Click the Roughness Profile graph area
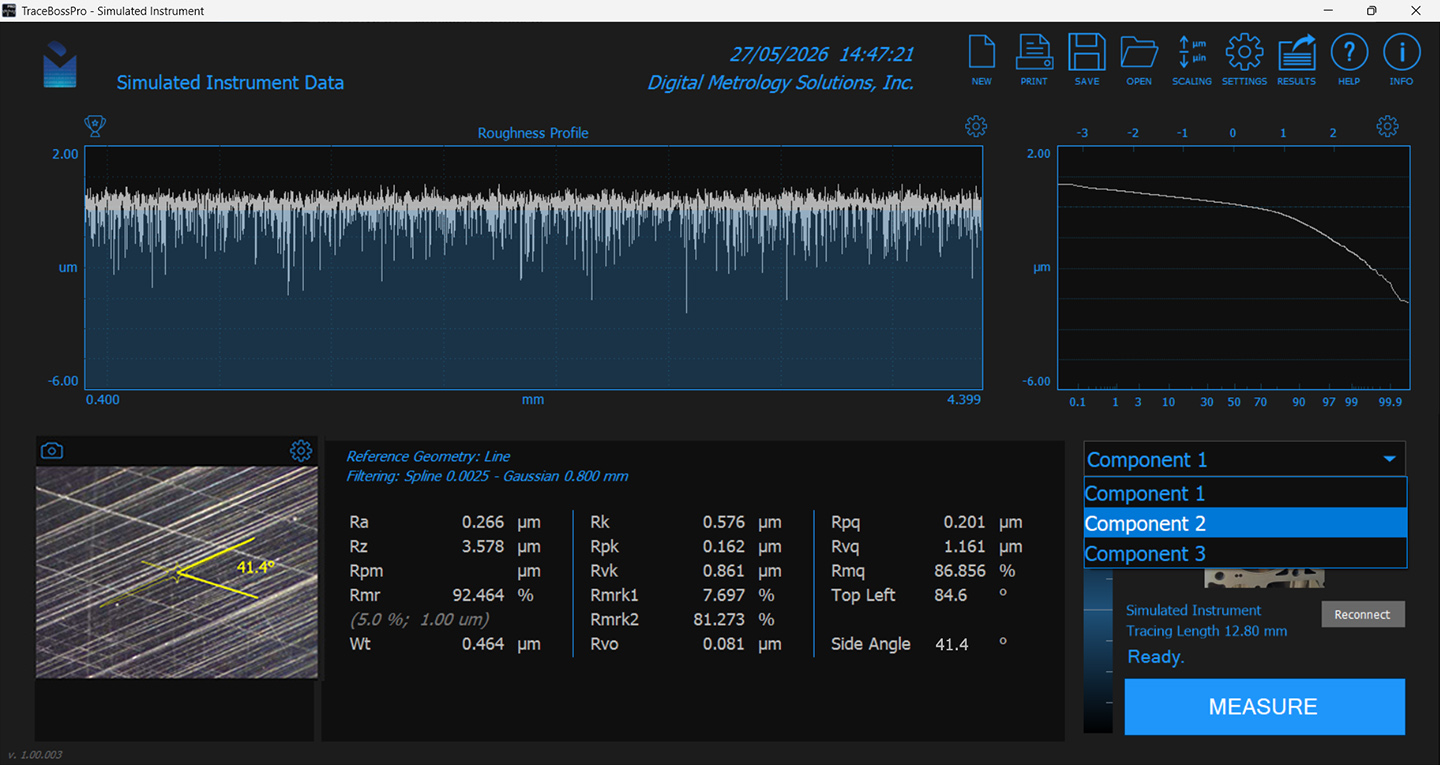 (x=533, y=268)
